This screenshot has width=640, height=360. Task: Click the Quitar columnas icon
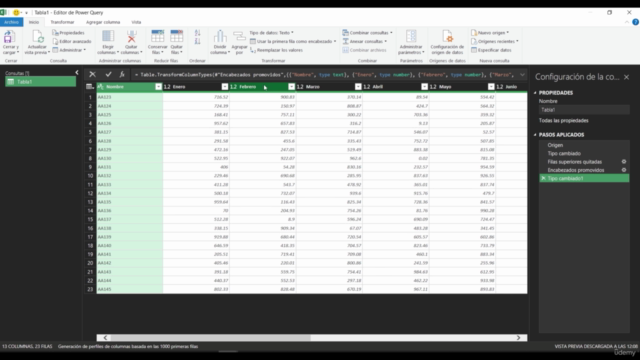click(131, 36)
